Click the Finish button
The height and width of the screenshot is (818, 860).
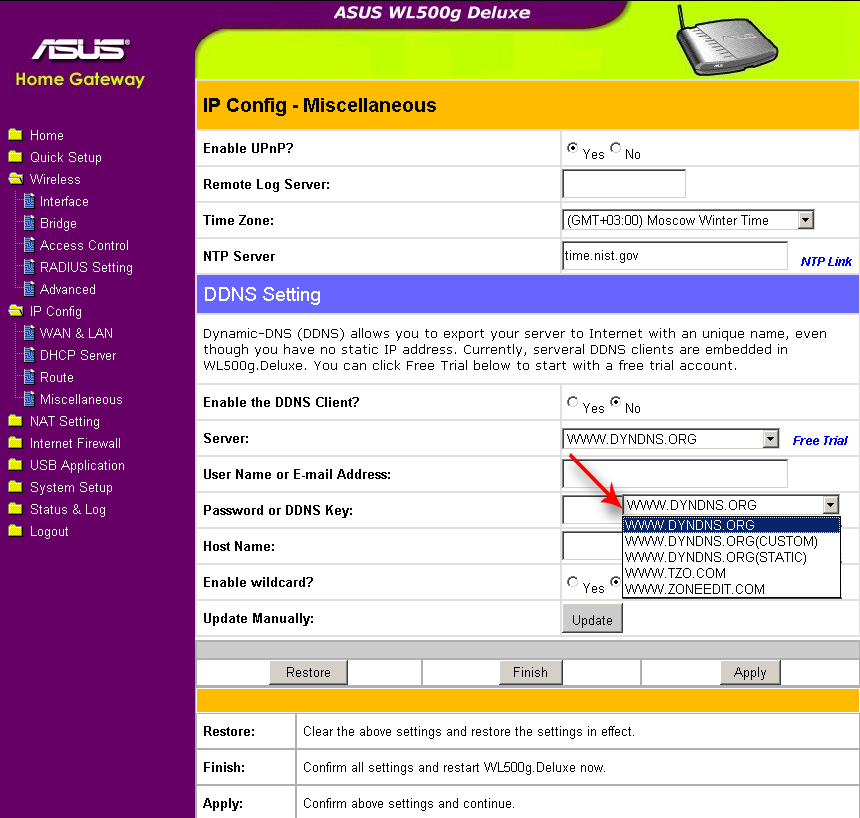[530, 673]
